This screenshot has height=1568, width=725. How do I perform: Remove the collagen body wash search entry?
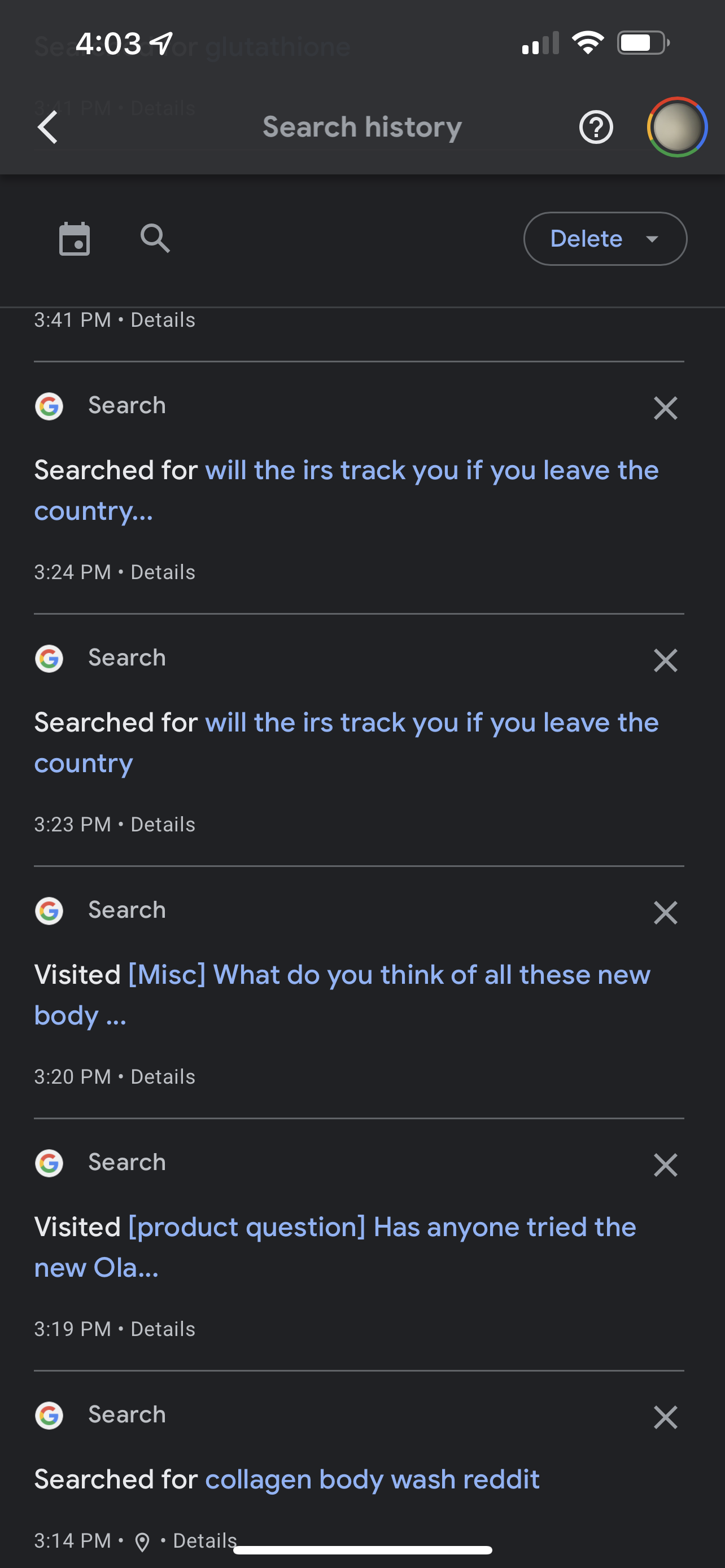tap(665, 1417)
